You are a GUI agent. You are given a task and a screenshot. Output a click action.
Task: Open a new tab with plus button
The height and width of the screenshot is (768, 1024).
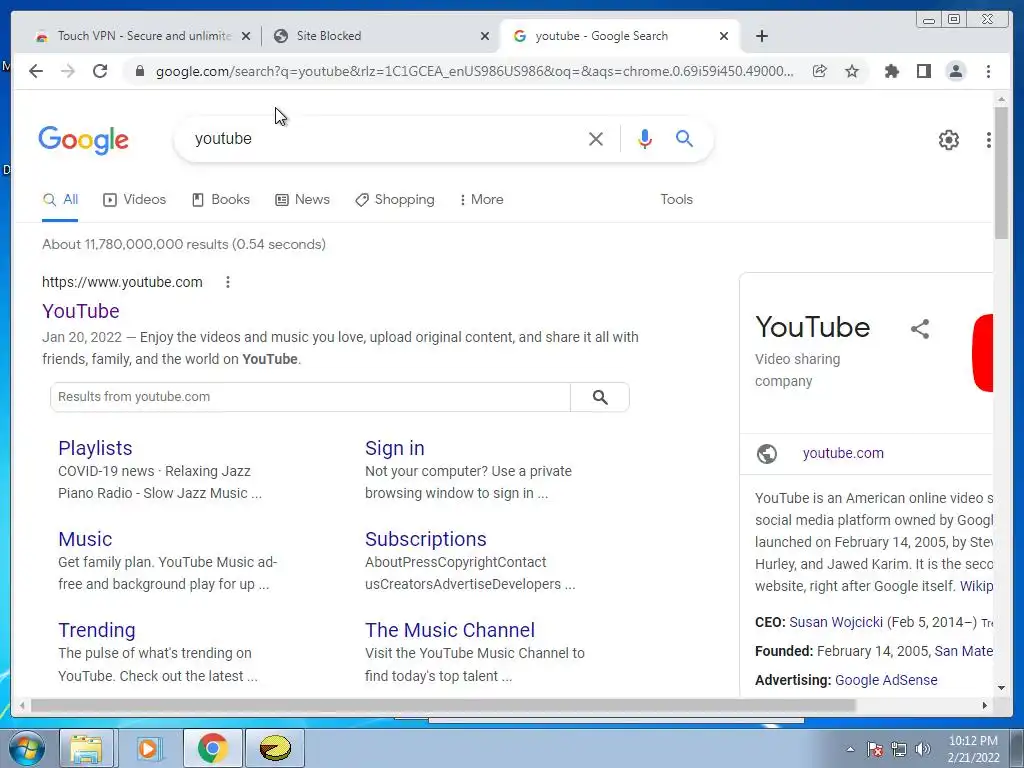tap(761, 36)
